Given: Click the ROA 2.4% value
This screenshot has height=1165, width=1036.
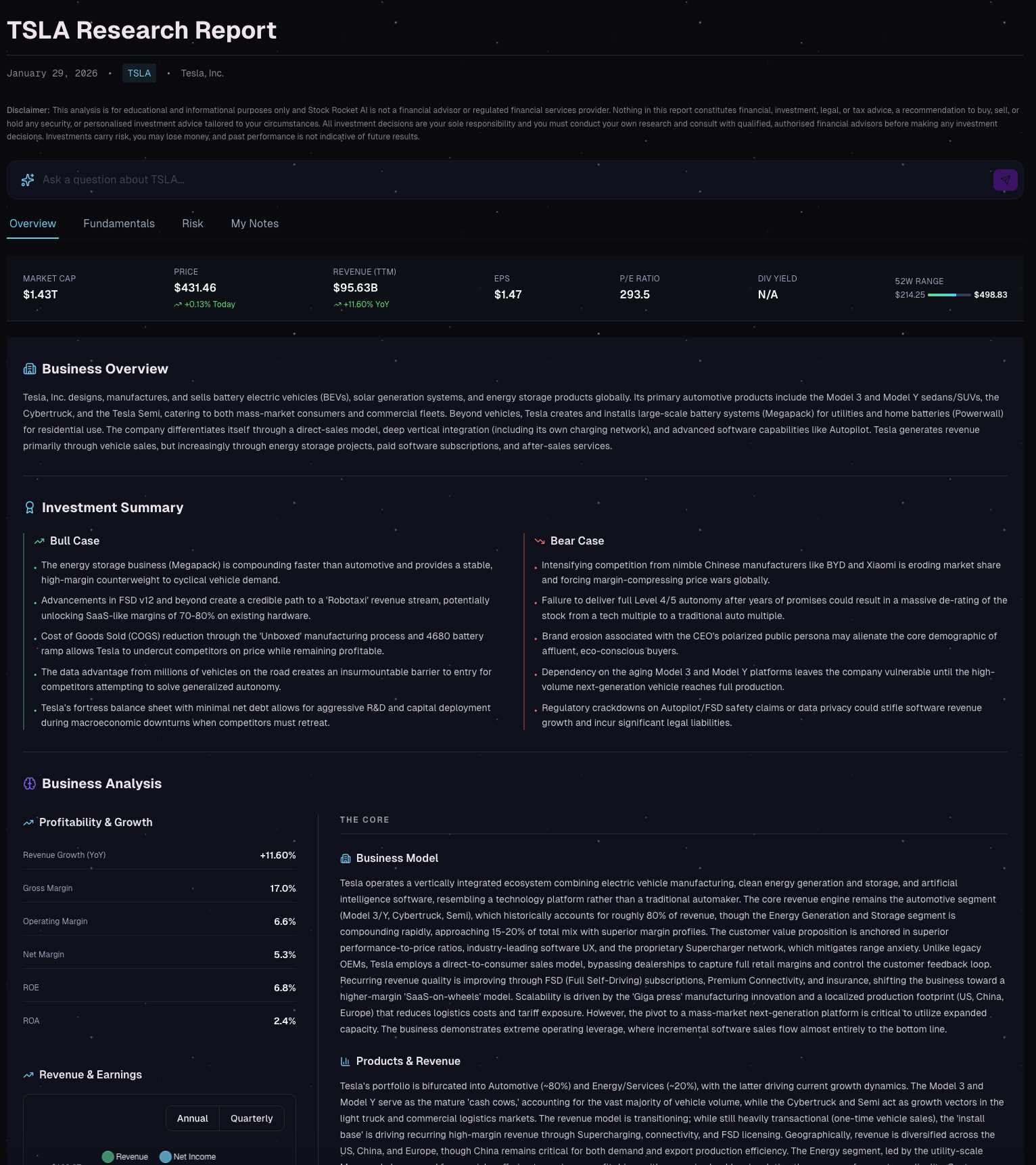Looking at the screenshot, I should click(x=285, y=1021).
